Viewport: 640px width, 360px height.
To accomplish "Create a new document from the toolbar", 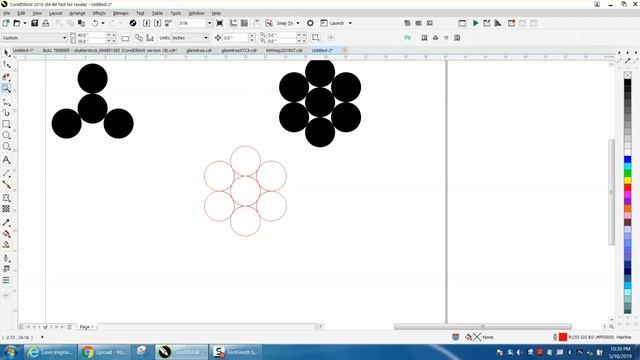I will tap(6, 23).
